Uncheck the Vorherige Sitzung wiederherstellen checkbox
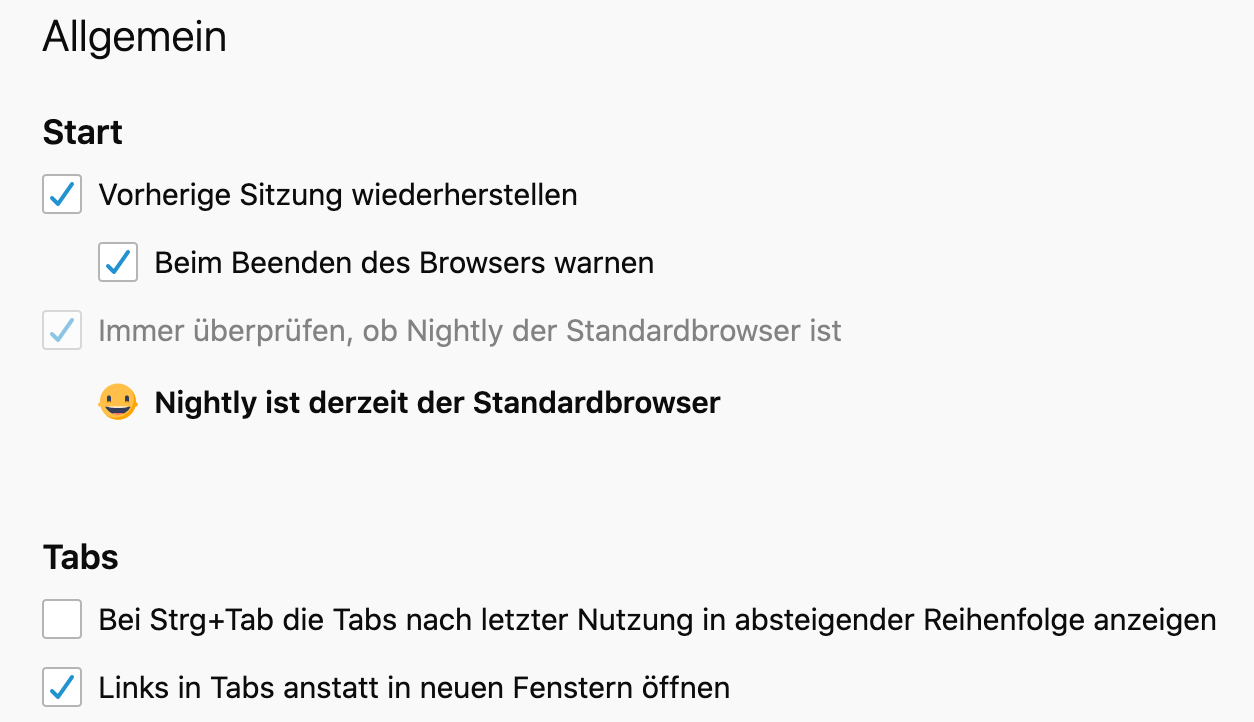 [62, 194]
